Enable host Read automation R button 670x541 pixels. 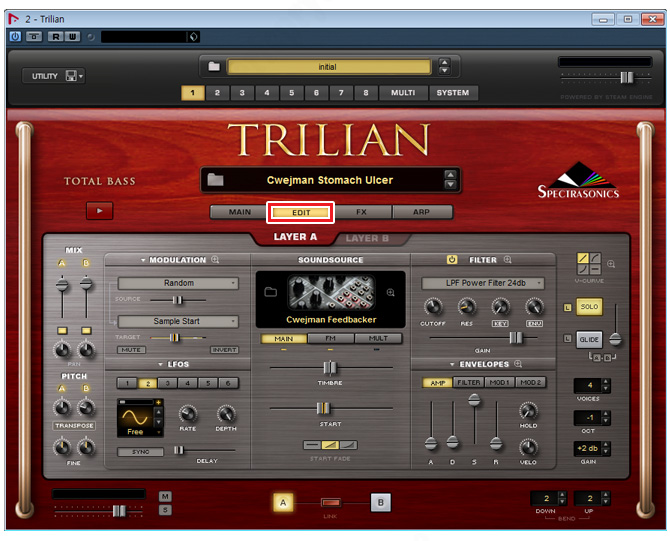point(56,37)
